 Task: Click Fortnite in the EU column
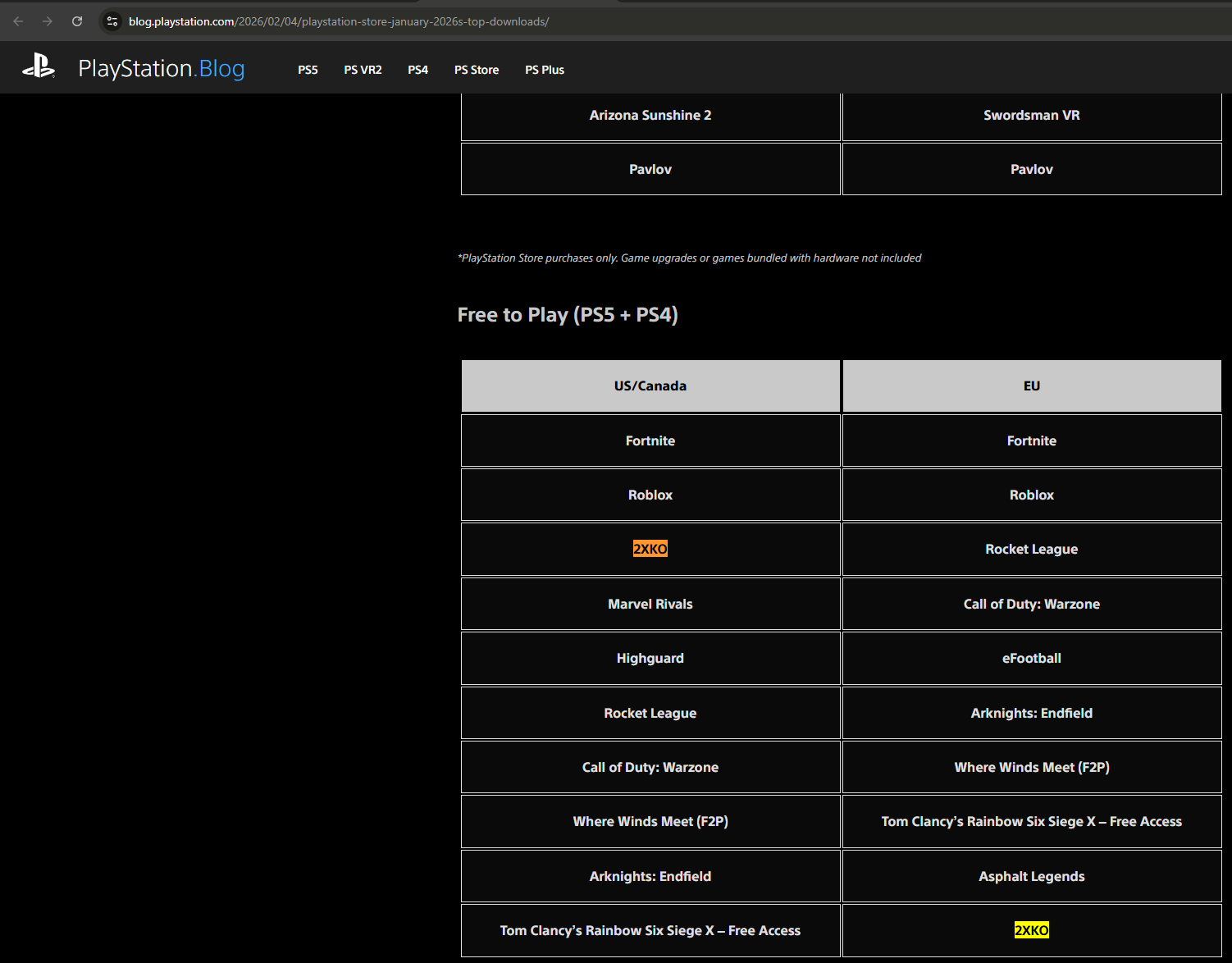1032,440
